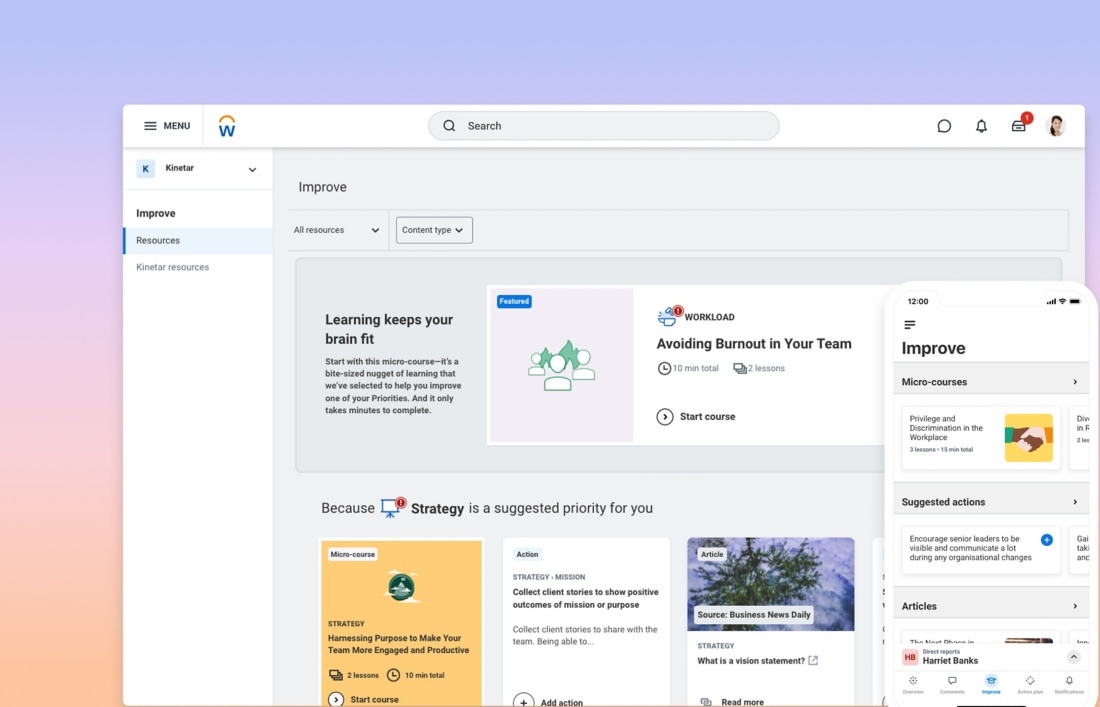The image size is (1100, 707).
Task: Click the notifications bell in top bar
Action: (981, 126)
